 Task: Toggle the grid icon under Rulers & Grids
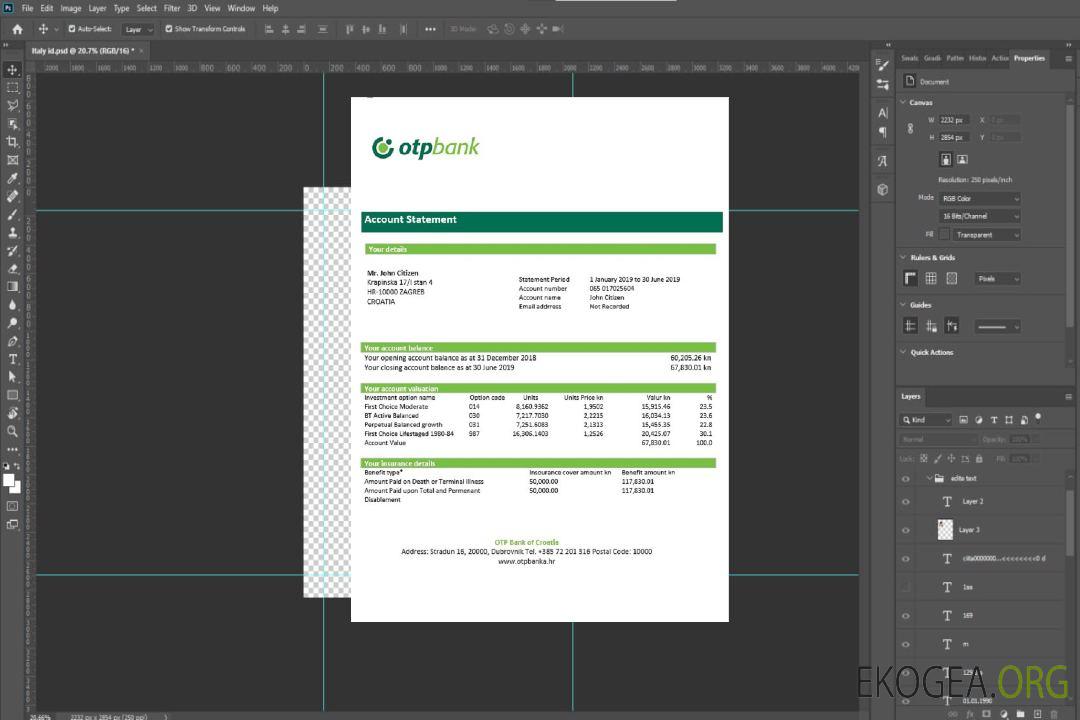tap(931, 279)
